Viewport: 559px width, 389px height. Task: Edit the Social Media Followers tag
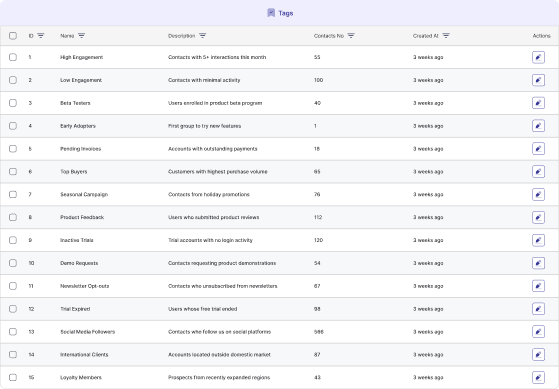tap(538, 332)
